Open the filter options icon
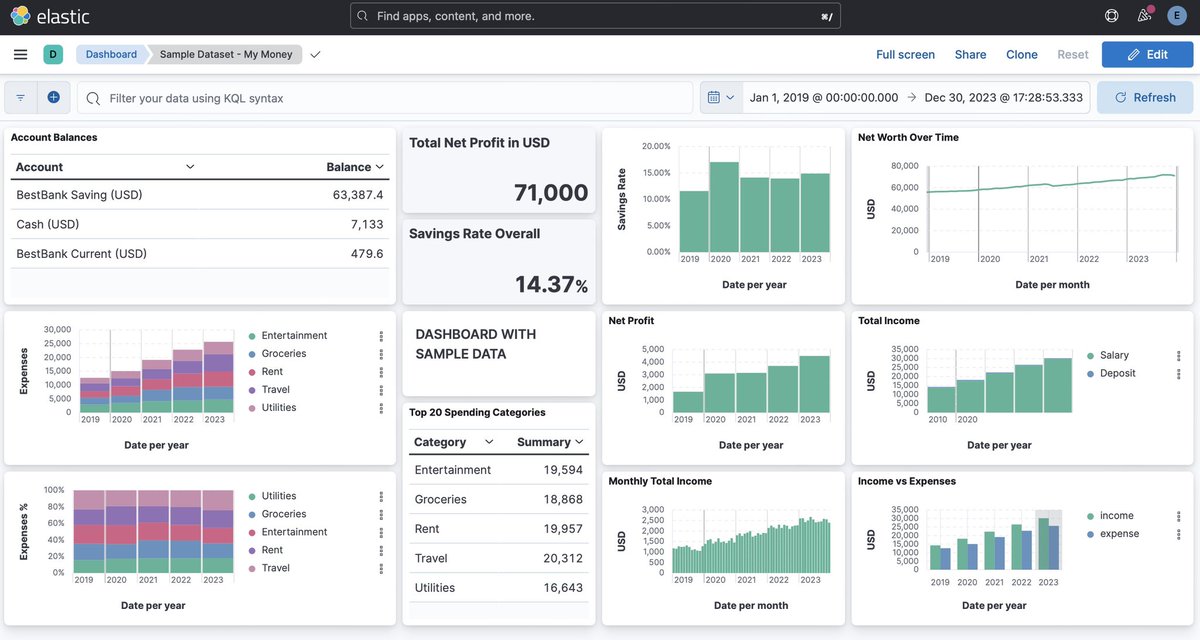Viewport: 1200px width, 640px height. pos(21,97)
